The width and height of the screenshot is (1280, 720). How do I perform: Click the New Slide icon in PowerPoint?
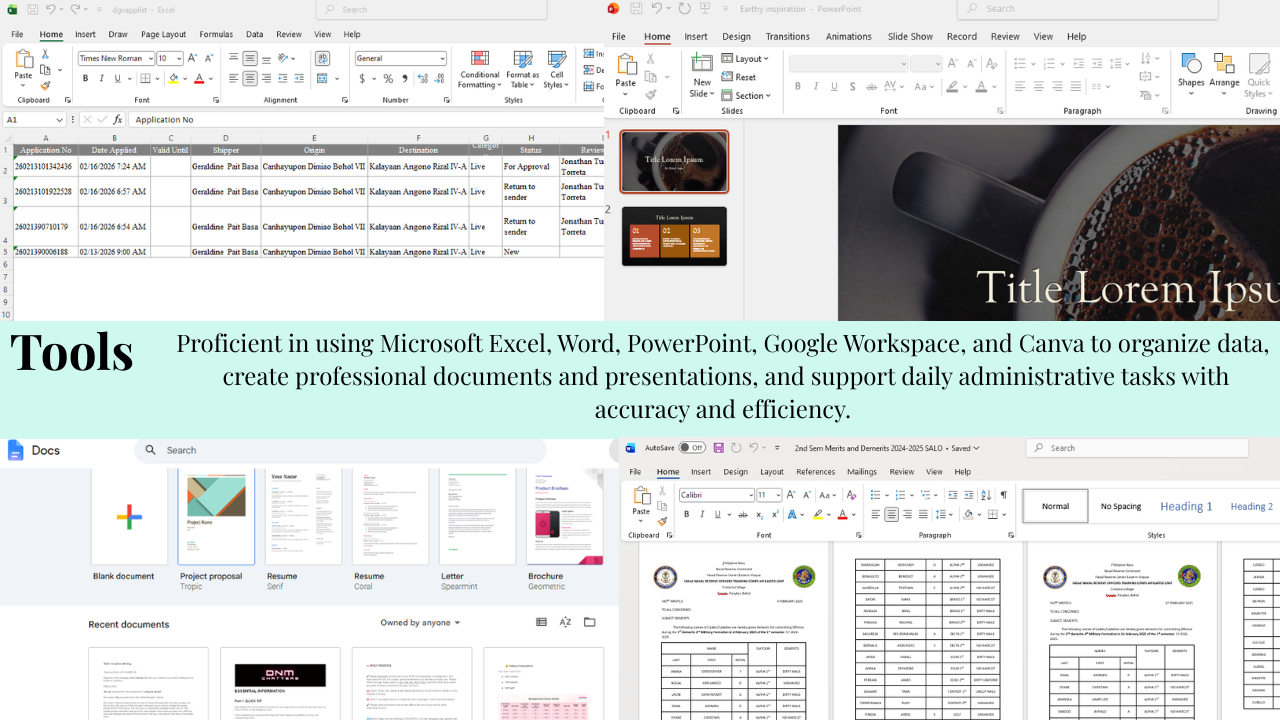702,64
